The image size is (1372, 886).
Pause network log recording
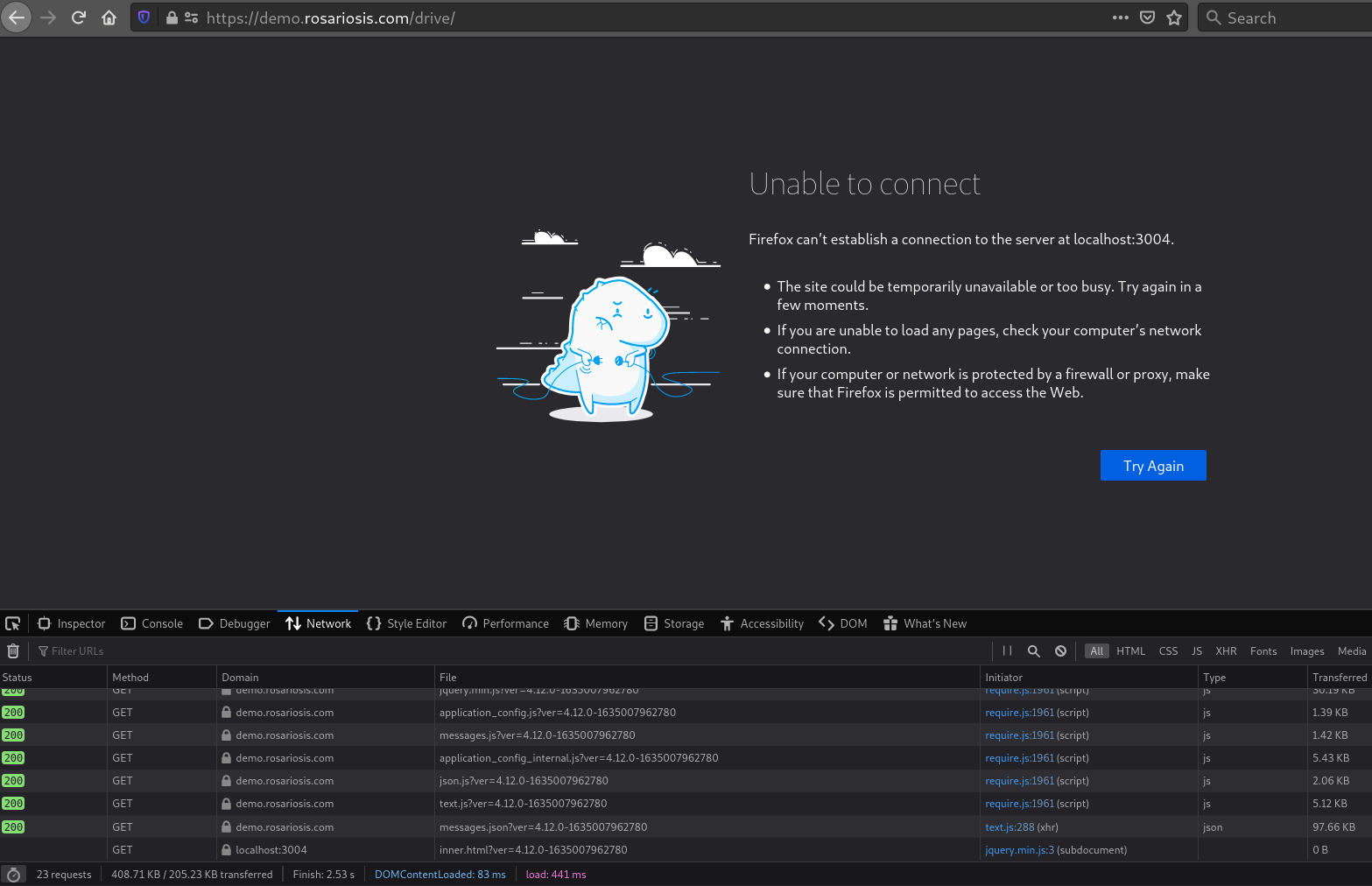point(1007,650)
